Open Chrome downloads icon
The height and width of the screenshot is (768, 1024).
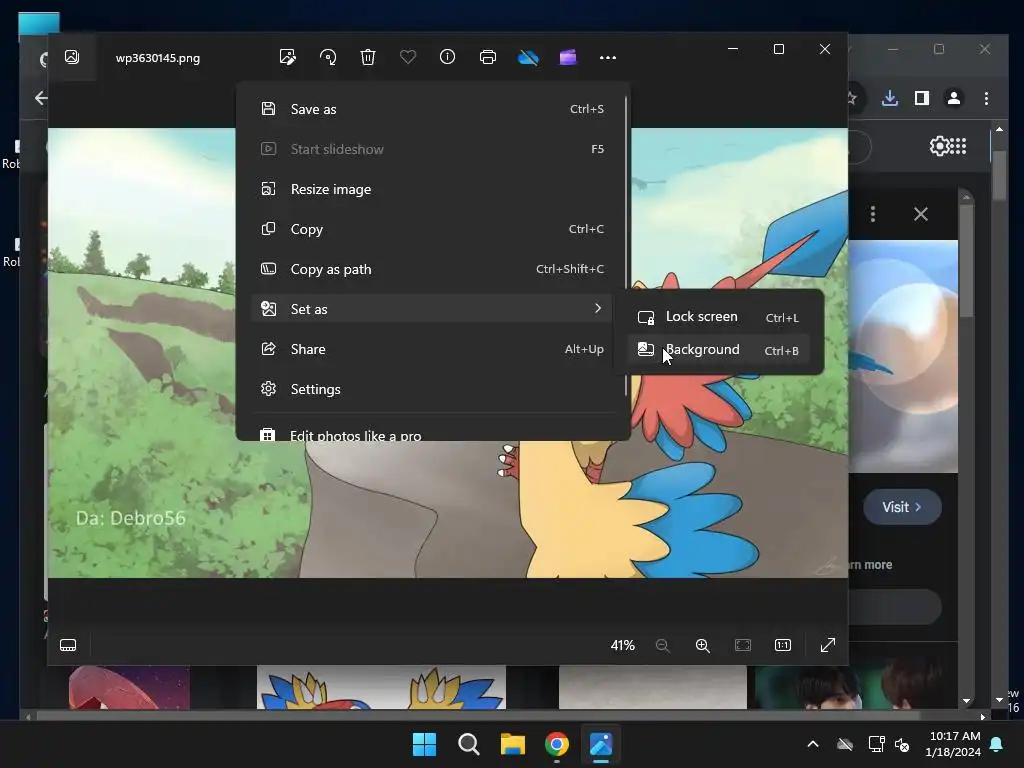click(x=889, y=98)
